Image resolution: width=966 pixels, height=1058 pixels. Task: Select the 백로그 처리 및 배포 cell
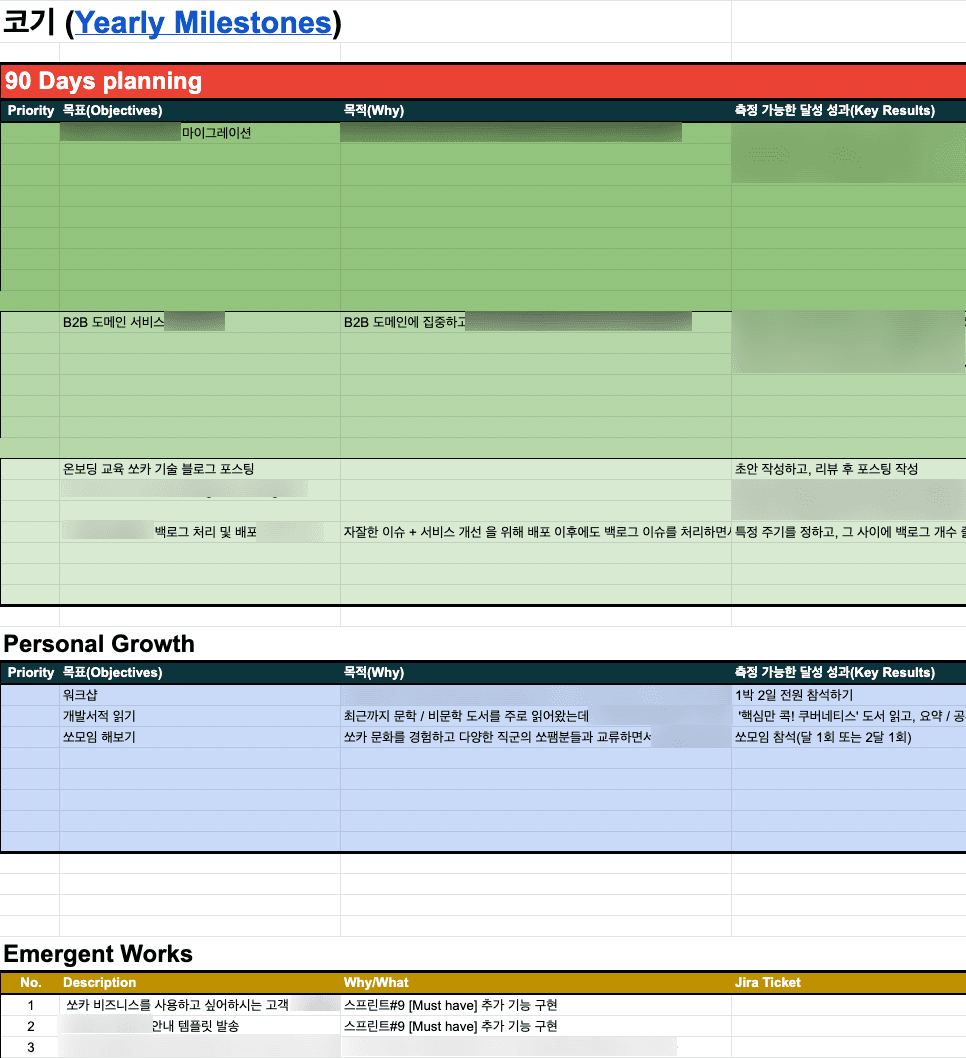[200, 532]
